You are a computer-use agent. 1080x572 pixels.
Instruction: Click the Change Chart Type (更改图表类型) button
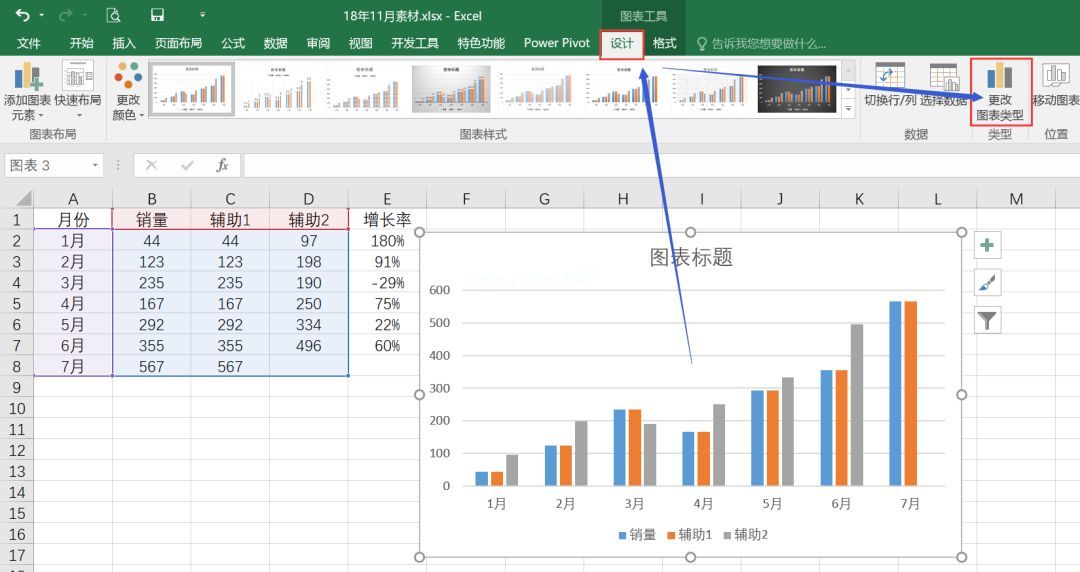pos(999,92)
